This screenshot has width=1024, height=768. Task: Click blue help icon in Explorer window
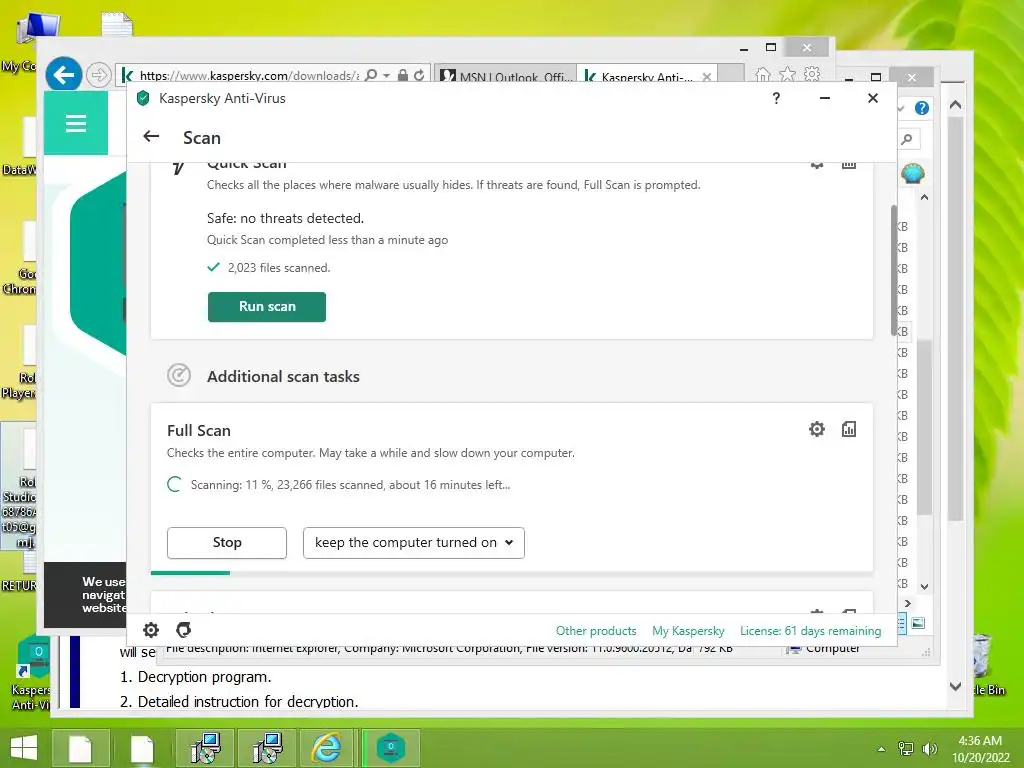coord(921,108)
